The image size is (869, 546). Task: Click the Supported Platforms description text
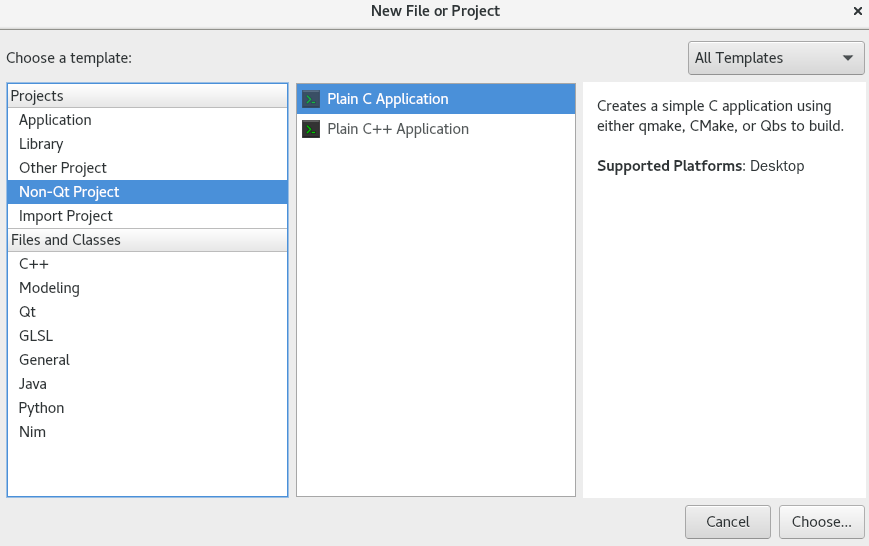701,166
